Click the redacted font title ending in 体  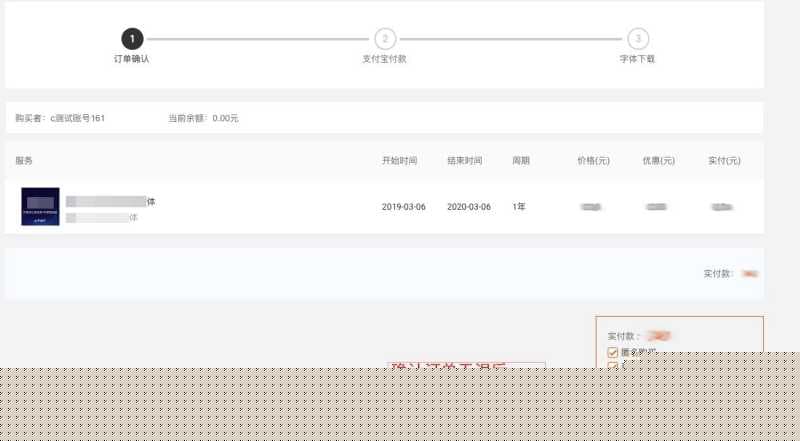tap(111, 202)
